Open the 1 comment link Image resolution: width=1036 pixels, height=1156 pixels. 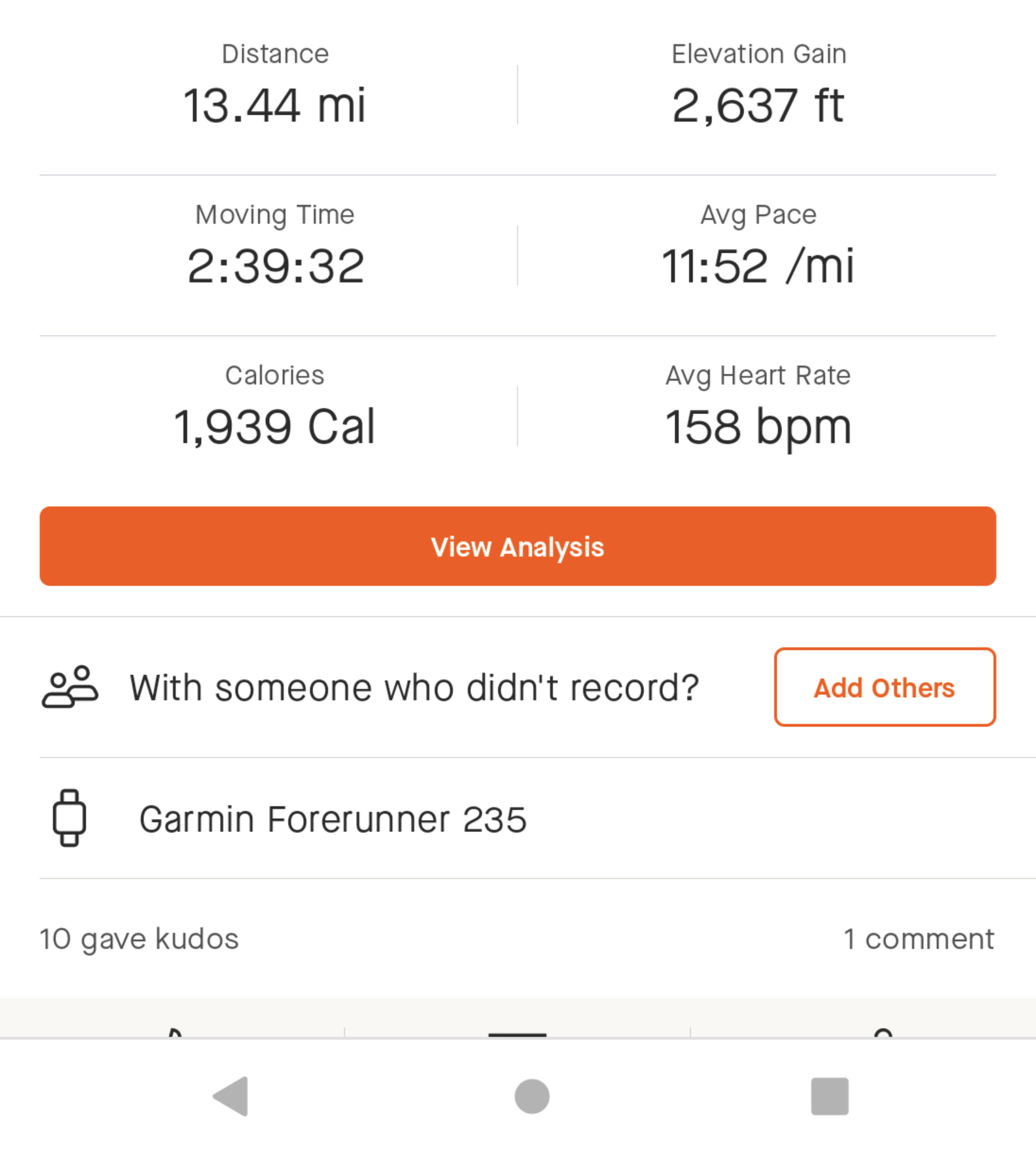point(919,939)
